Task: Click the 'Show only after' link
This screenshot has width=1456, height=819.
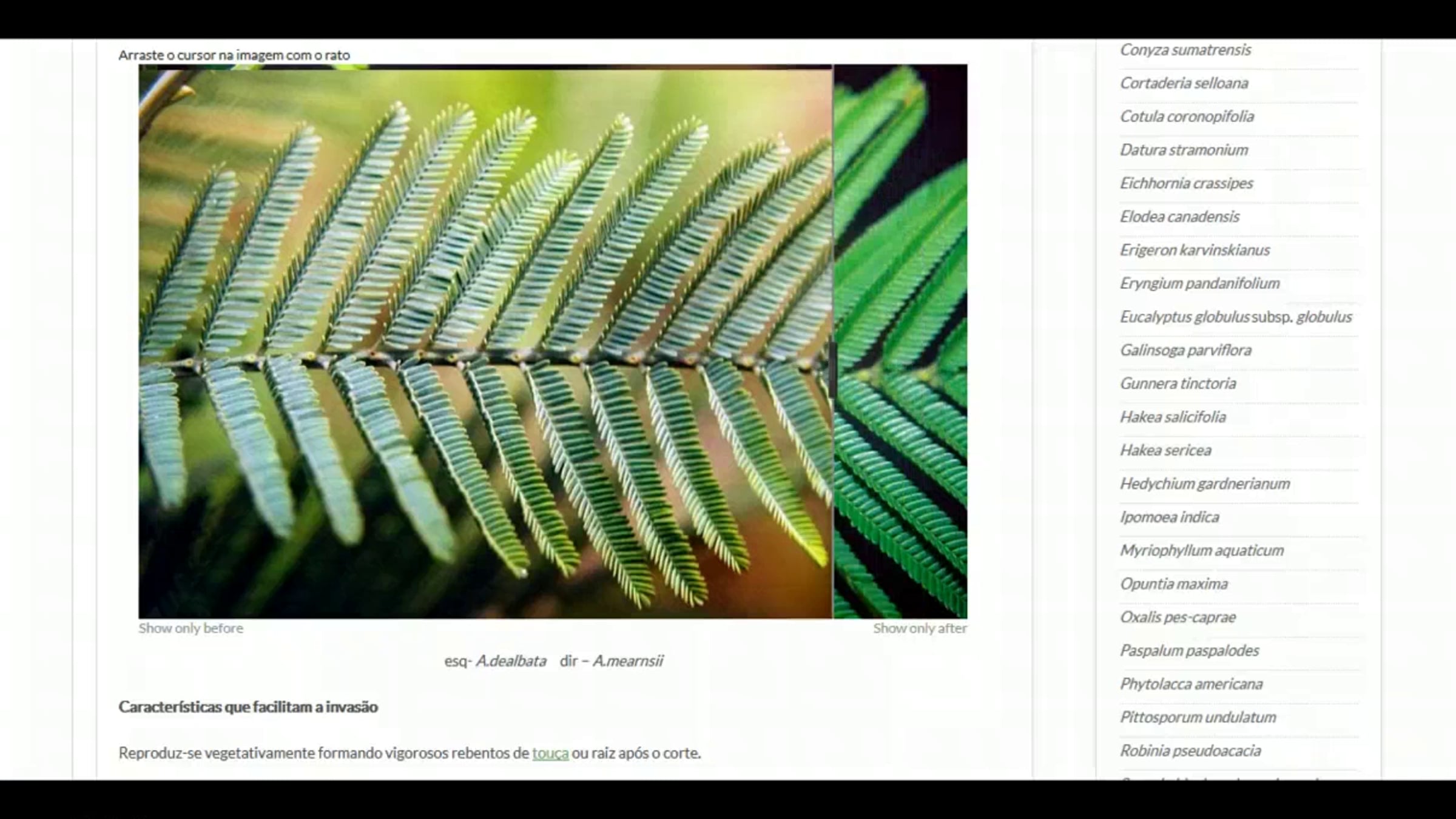Action: 920,629
